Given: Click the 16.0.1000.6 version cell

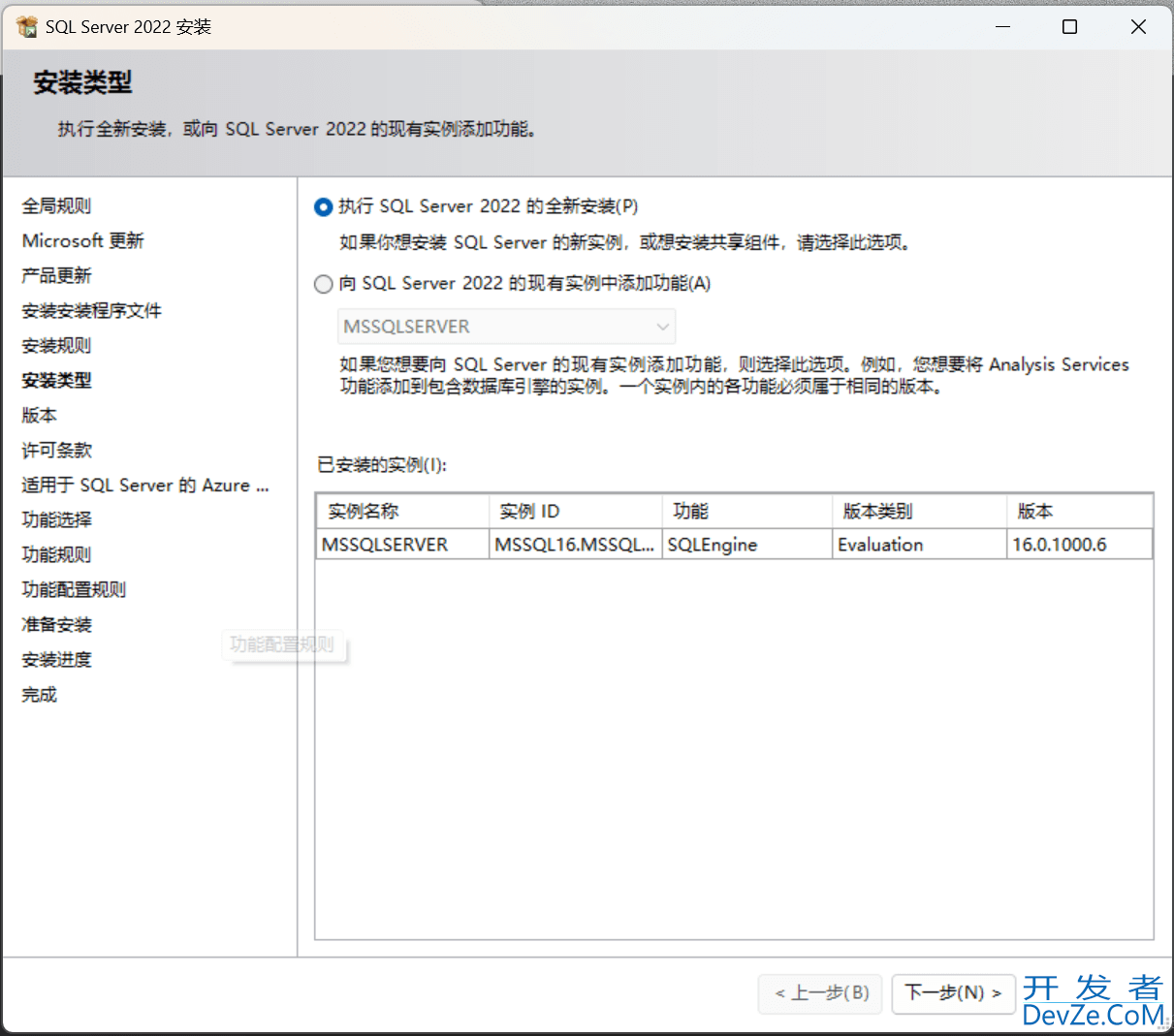Looking at the screenshot, I should pos(1080,545).
